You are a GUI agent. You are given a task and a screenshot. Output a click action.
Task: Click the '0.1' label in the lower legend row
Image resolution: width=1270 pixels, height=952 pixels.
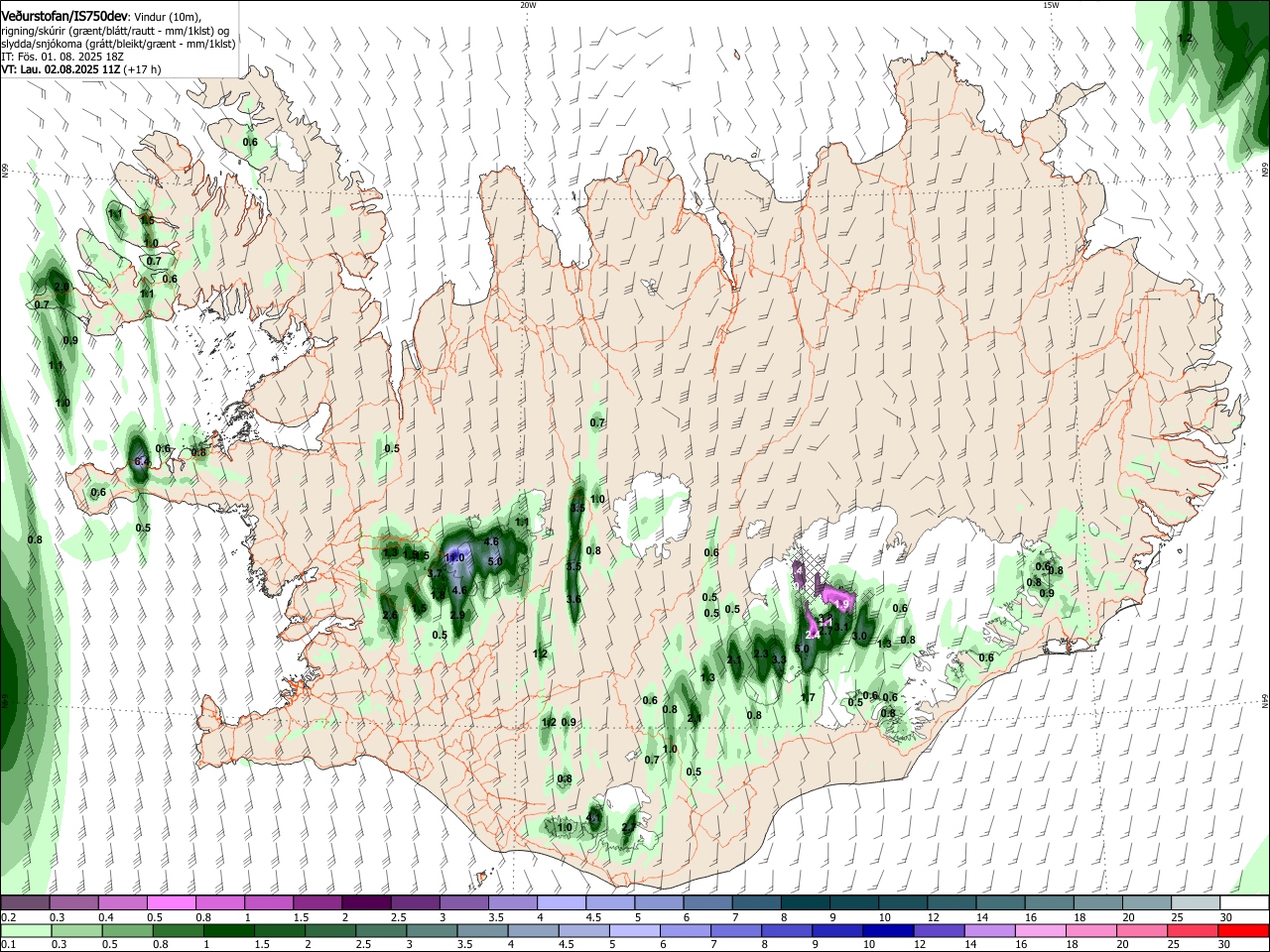pyautogui.click(x=8, y=943)
